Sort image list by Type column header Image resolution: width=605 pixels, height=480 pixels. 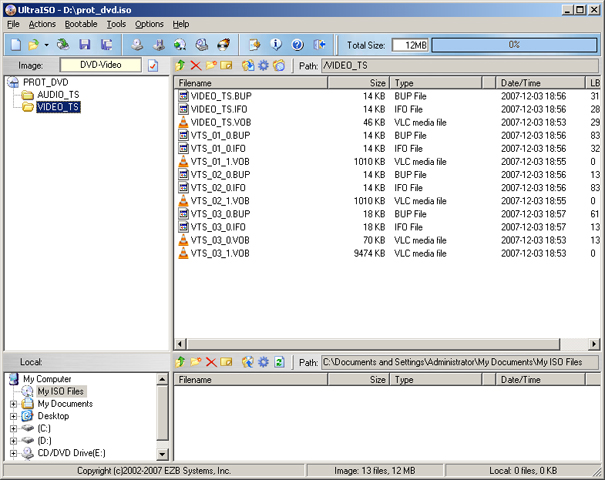point(436,83)
